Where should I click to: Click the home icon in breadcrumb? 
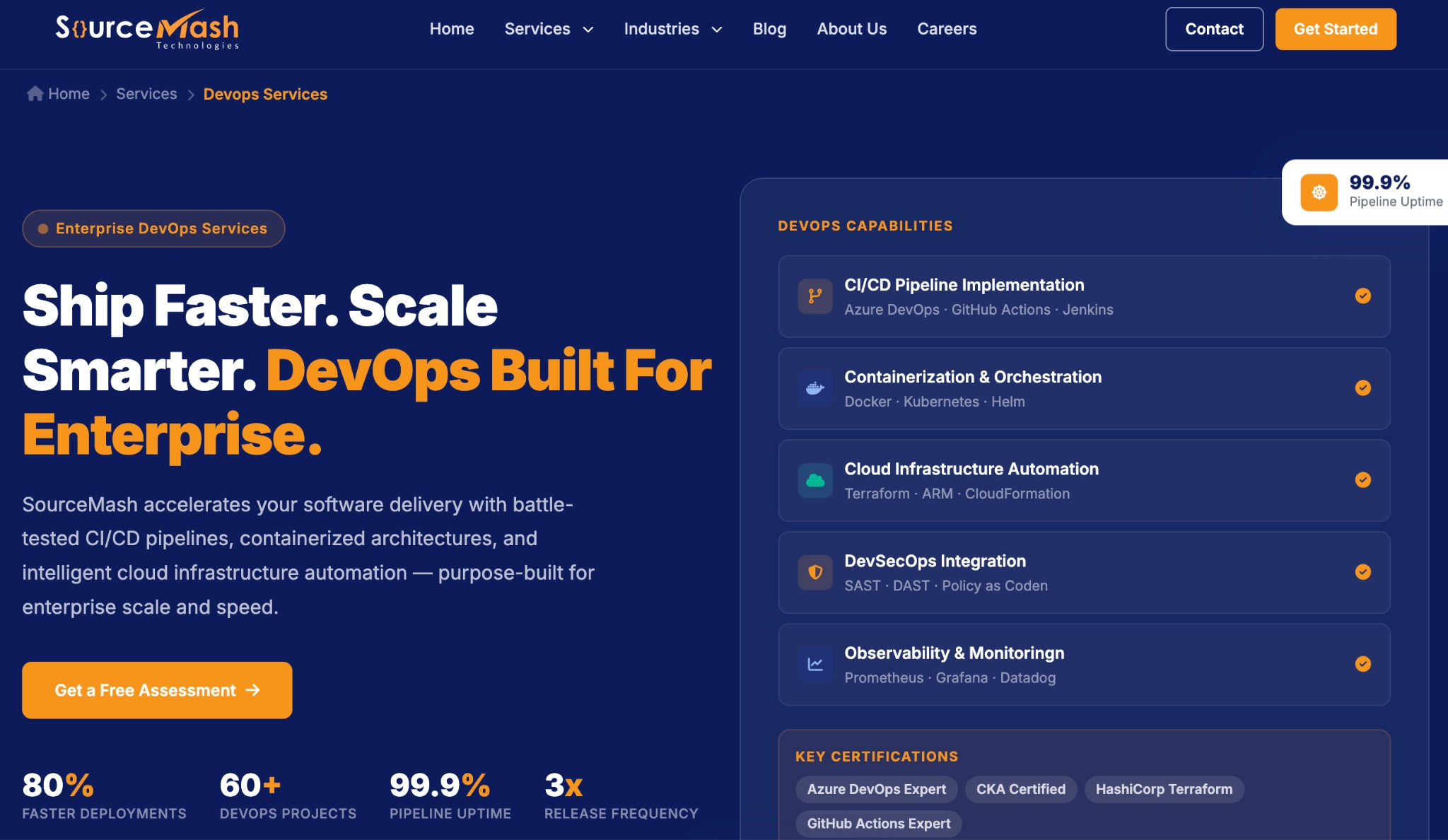[35, 93]
